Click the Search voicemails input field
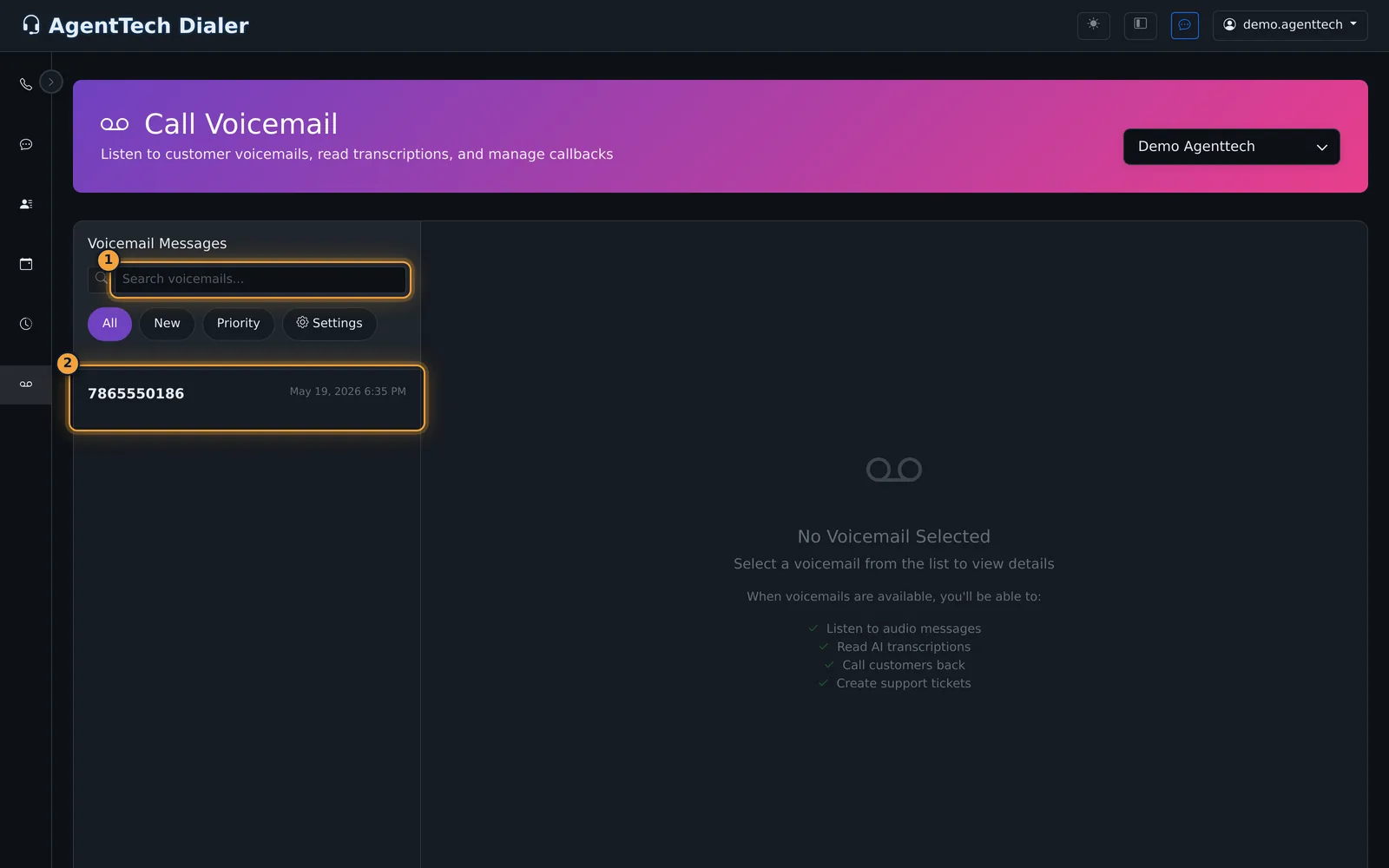Image resolution: width=1389 pixels, height=868 pixels. [x=261, y=279]
